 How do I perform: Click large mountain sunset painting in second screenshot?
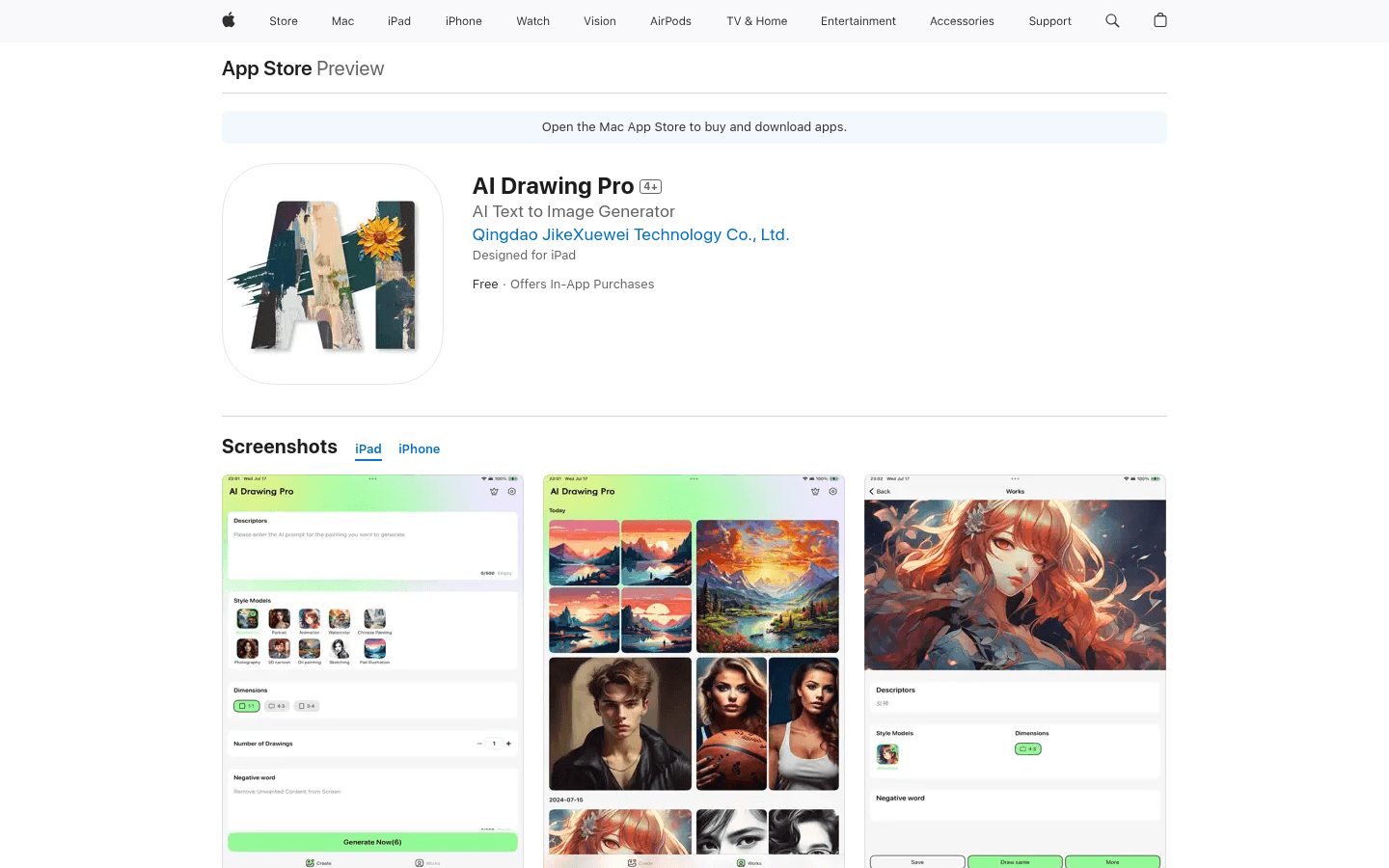(x=768, y=586)
